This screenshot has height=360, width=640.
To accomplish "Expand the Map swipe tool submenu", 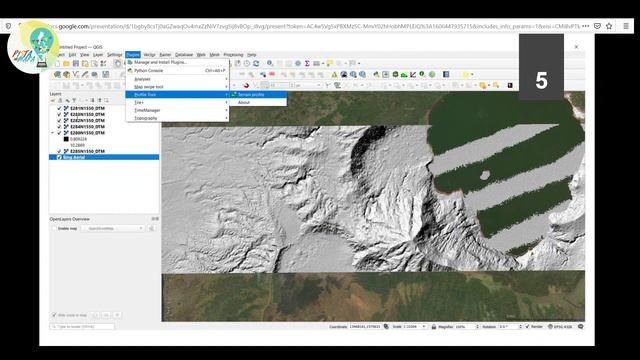I will coord(177,87).
